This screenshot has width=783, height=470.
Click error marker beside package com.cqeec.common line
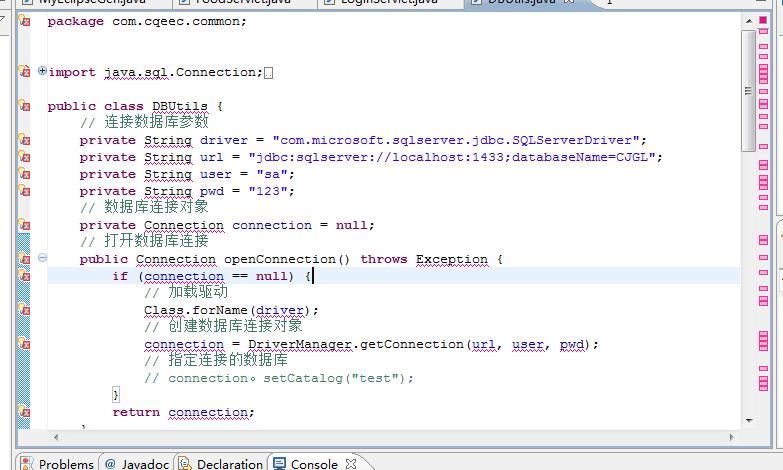click(24, 21)
